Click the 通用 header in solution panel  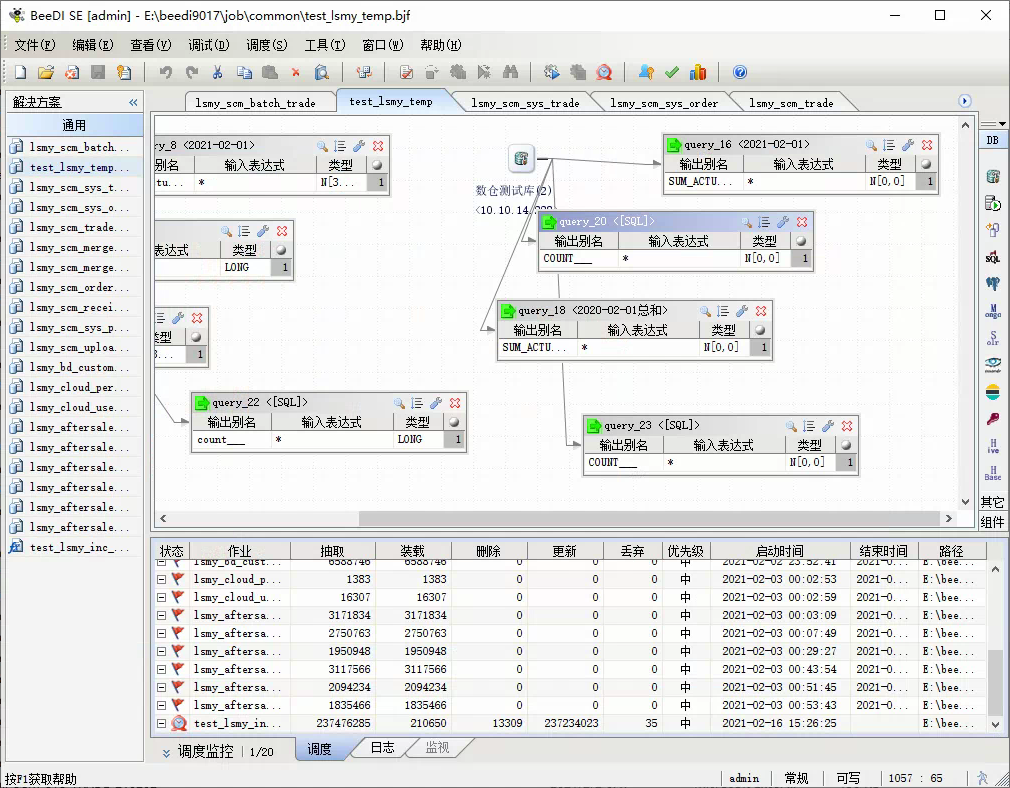(74, 125)
